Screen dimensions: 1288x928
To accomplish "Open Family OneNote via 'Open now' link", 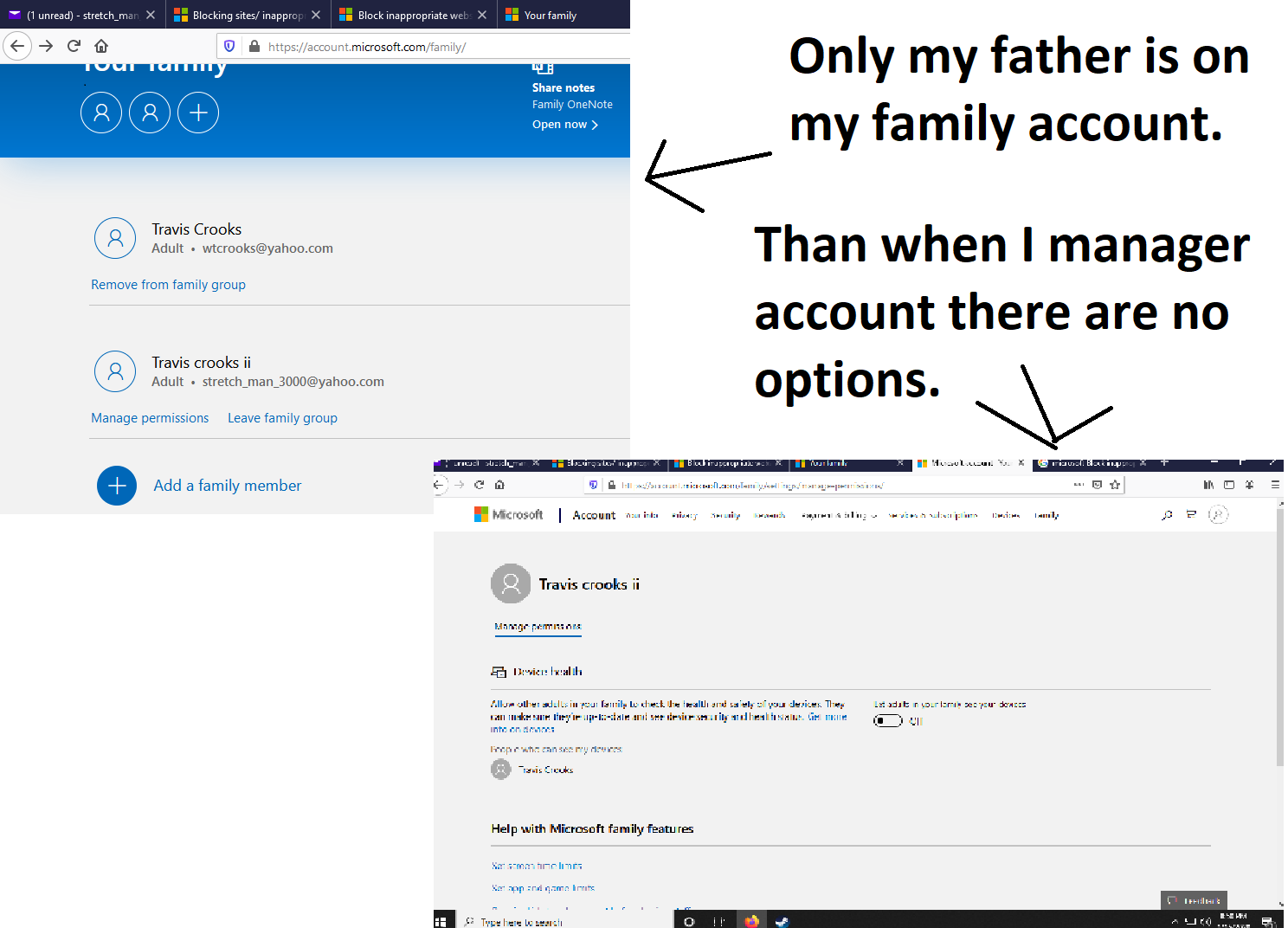I will [565, 124].
